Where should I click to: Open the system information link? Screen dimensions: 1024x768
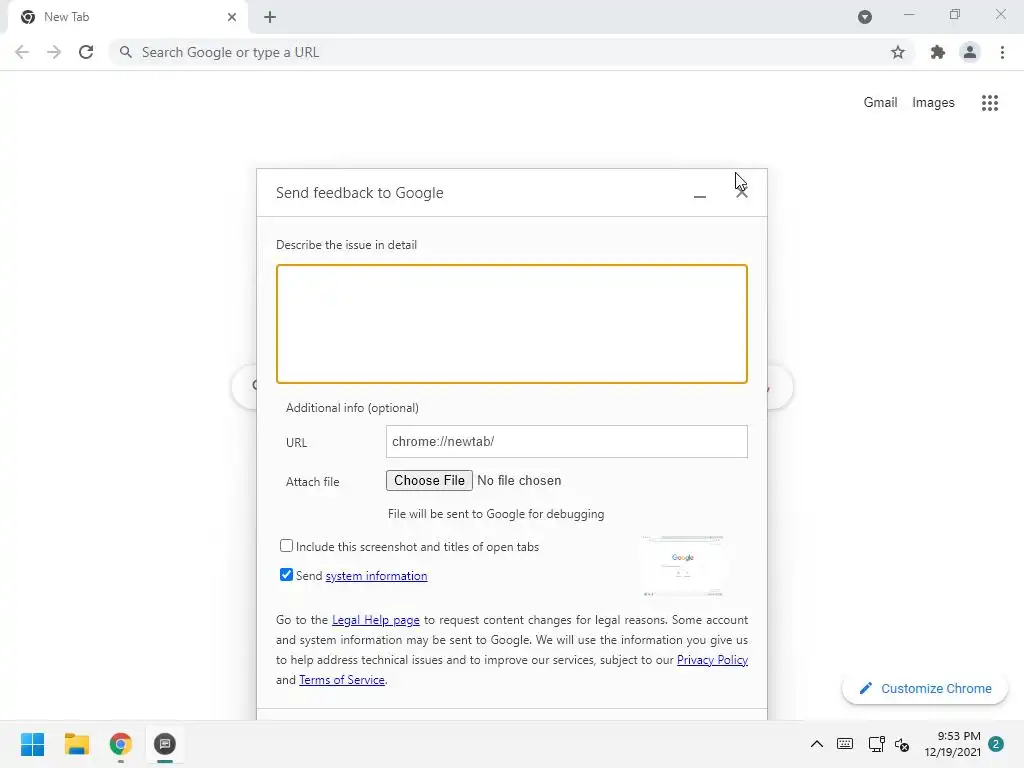click(376, 576)
